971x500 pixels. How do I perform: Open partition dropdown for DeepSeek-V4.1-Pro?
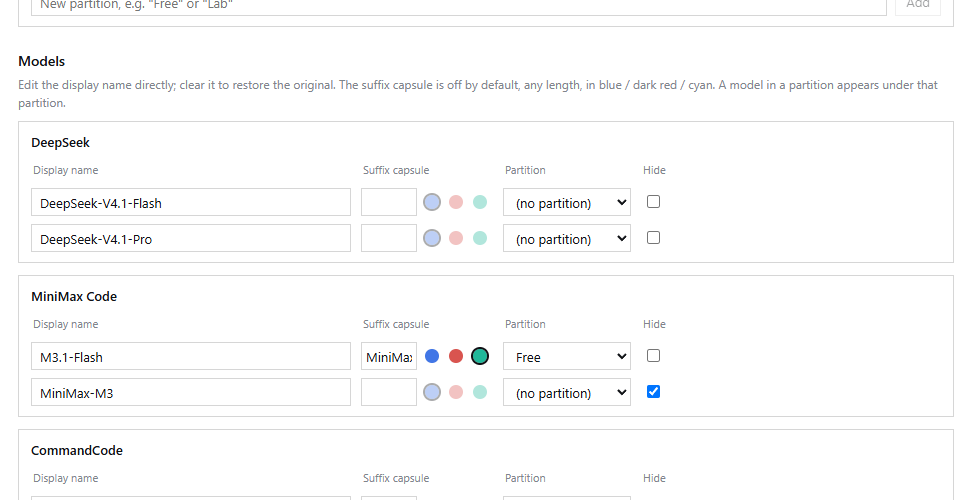(x=567, y=239)
